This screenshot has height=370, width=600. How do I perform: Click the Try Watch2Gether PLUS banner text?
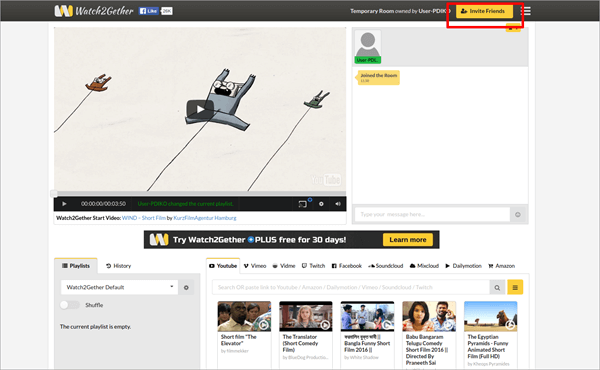(x=259, y=240)
